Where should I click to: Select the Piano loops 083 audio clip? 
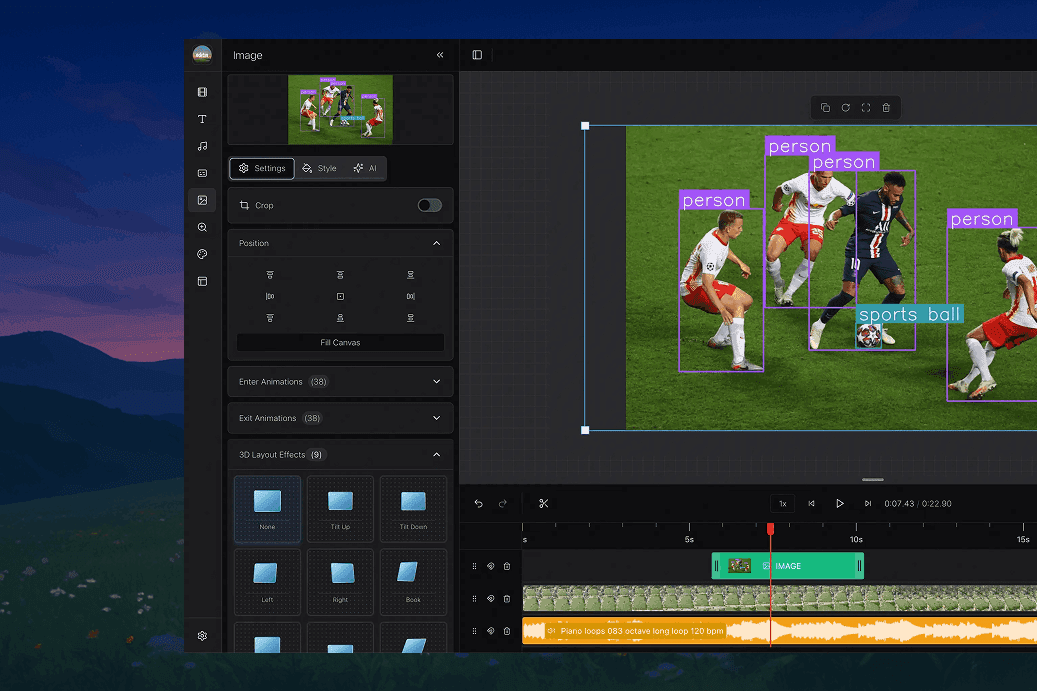click(780, 631)
